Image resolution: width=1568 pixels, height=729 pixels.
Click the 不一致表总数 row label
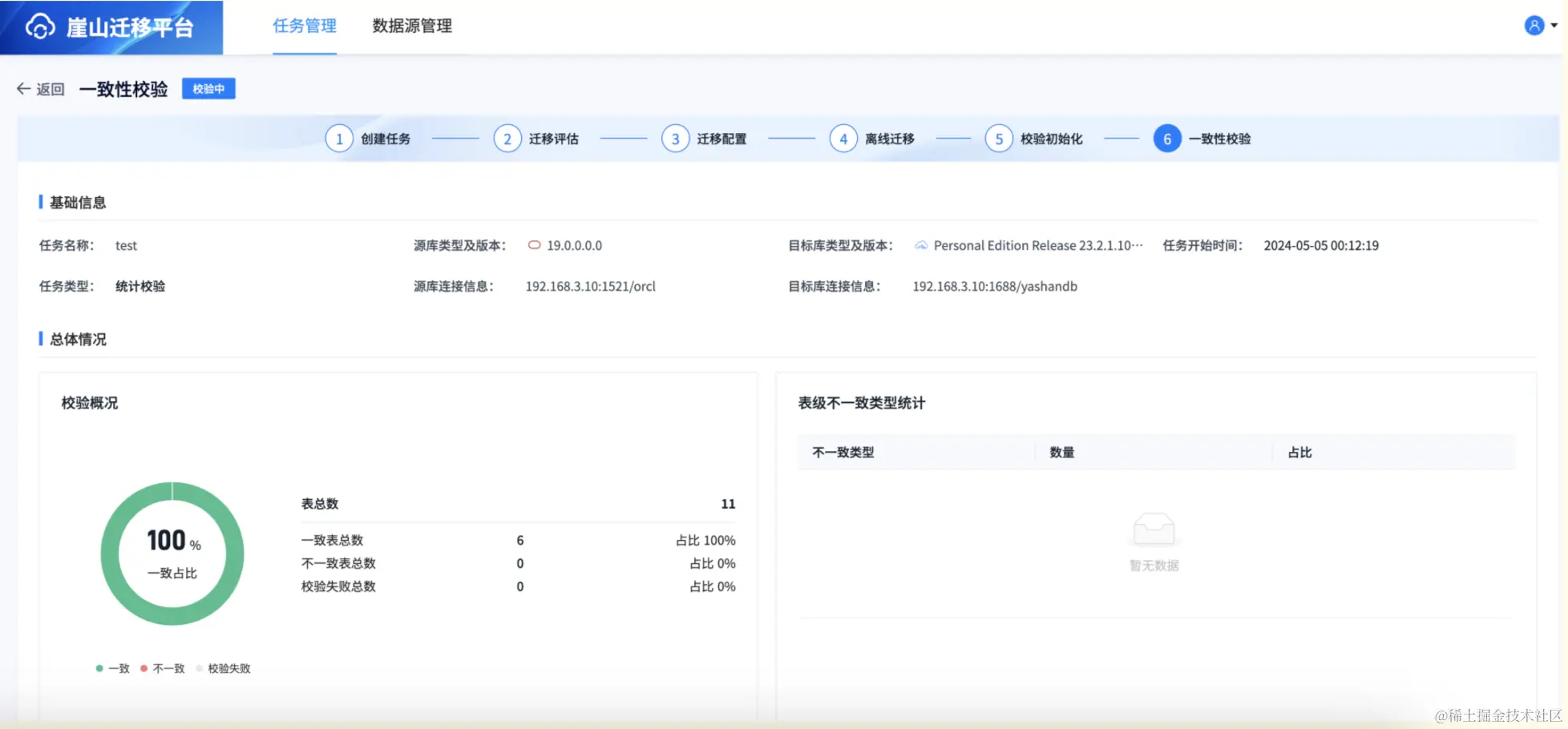(x=338, y=563)
